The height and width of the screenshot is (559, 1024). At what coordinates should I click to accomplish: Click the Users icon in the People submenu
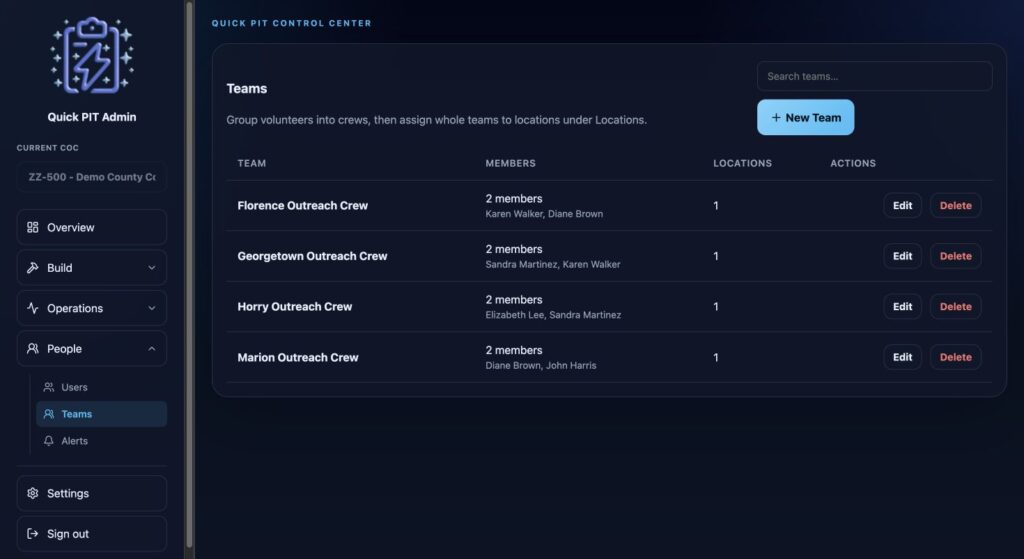tap(48, 387)
